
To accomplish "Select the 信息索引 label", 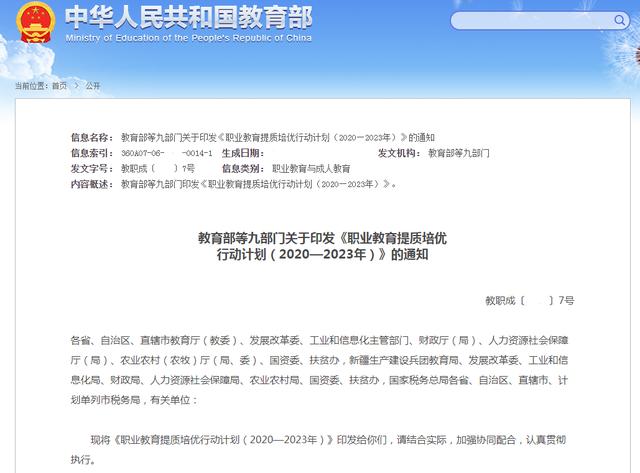I will click(92, 153).
